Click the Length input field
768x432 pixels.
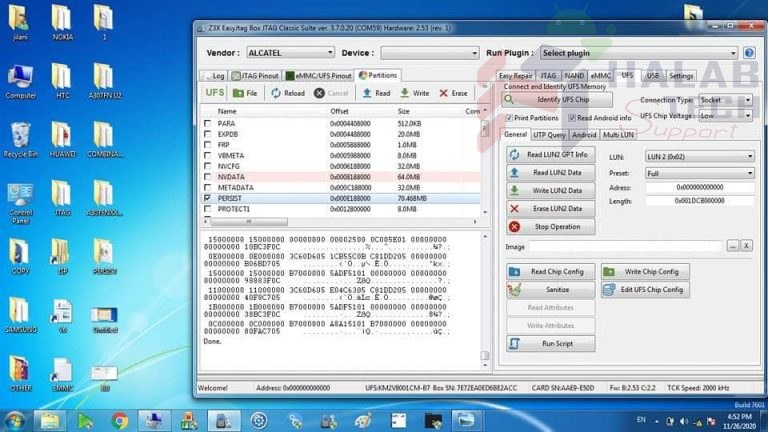pos(699,201)
